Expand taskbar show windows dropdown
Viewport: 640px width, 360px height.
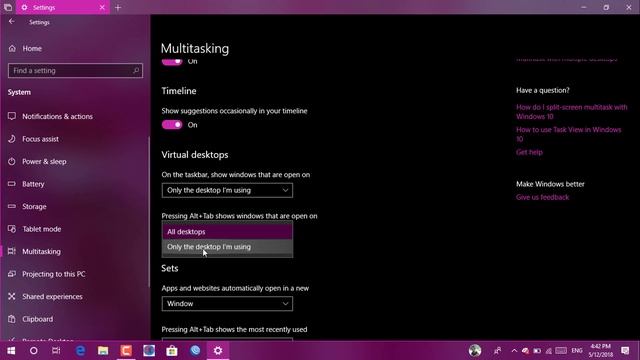(227, 190)
